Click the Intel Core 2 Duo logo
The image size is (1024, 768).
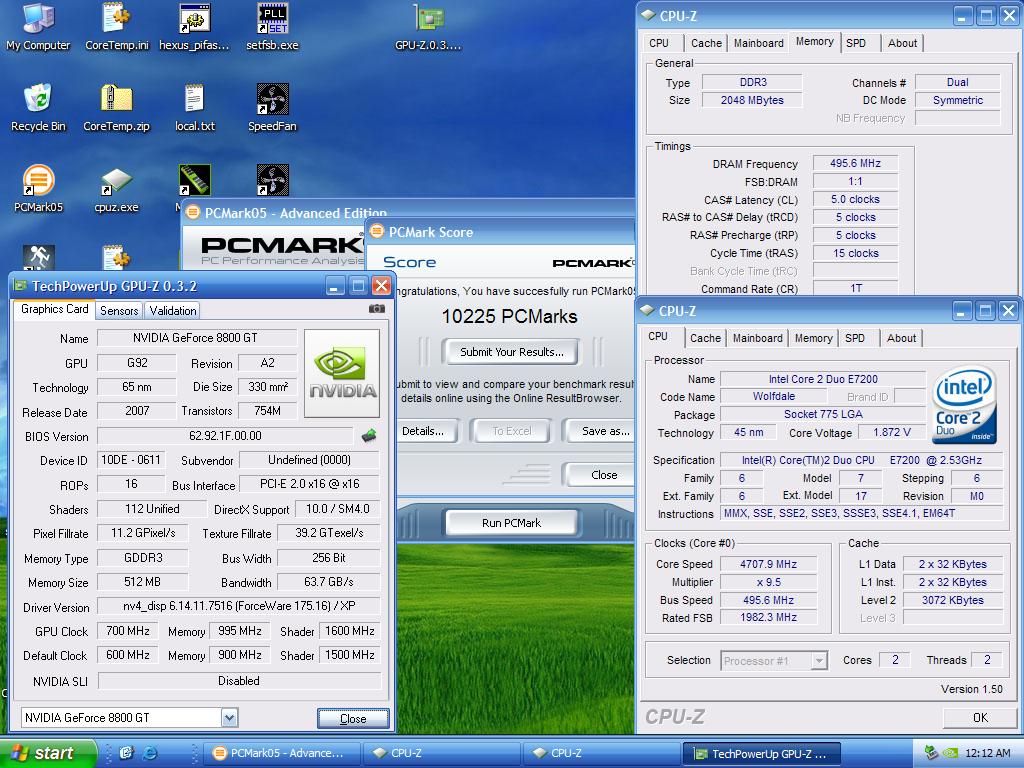[x=965, y=404]
